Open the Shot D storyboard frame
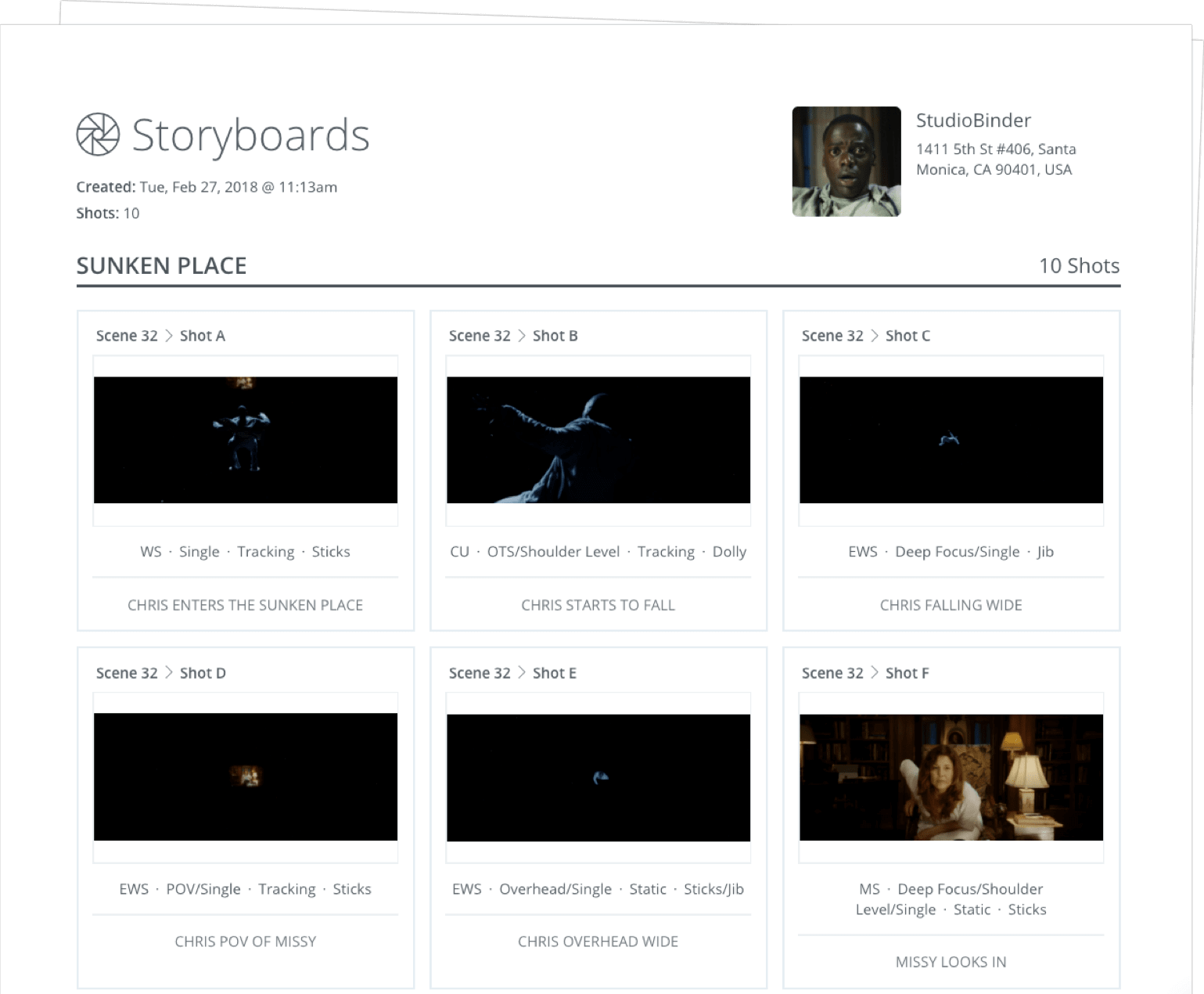 (246, 776)
